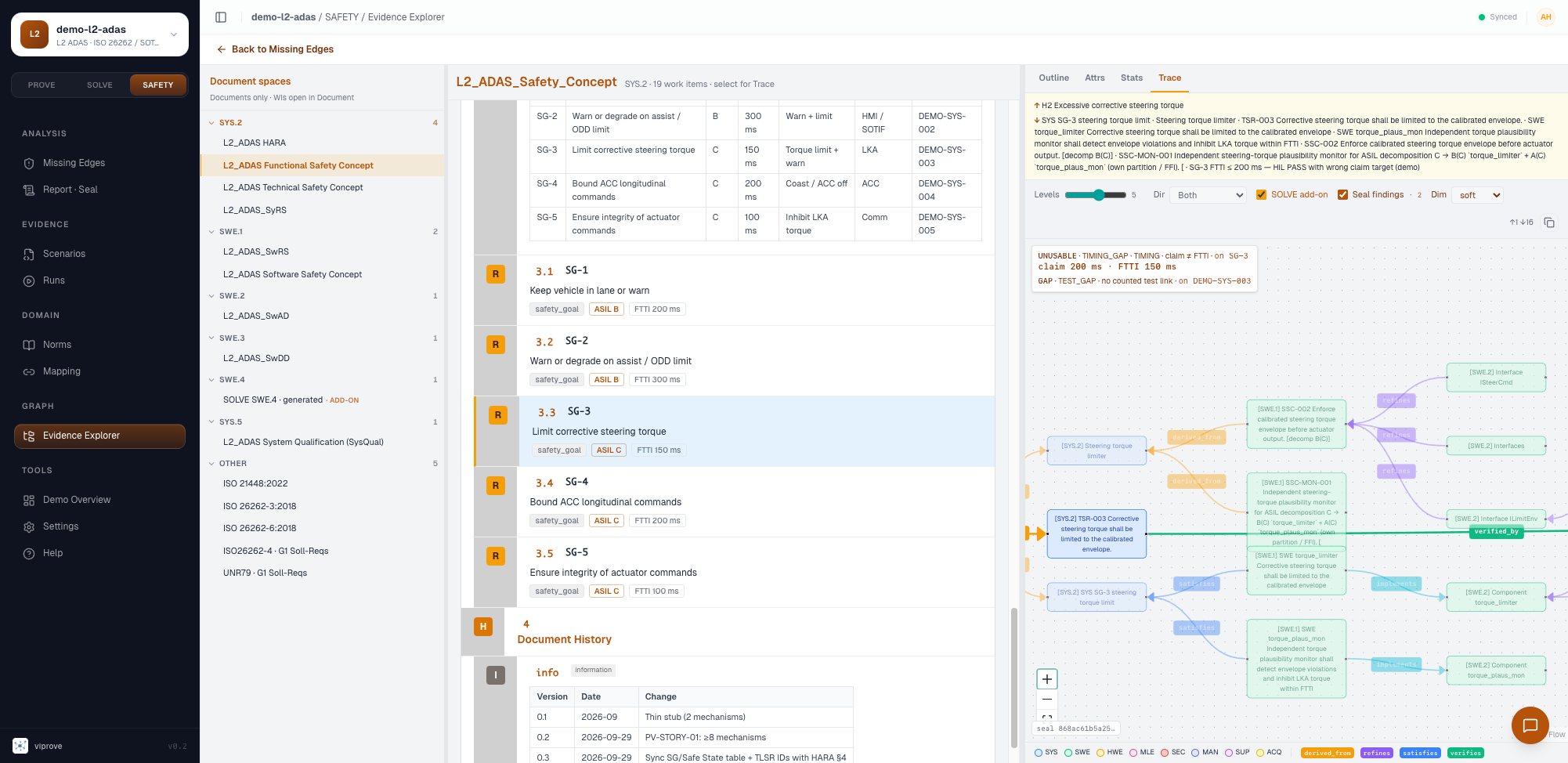Collapse the SWE.1 document group

(211, 232)
